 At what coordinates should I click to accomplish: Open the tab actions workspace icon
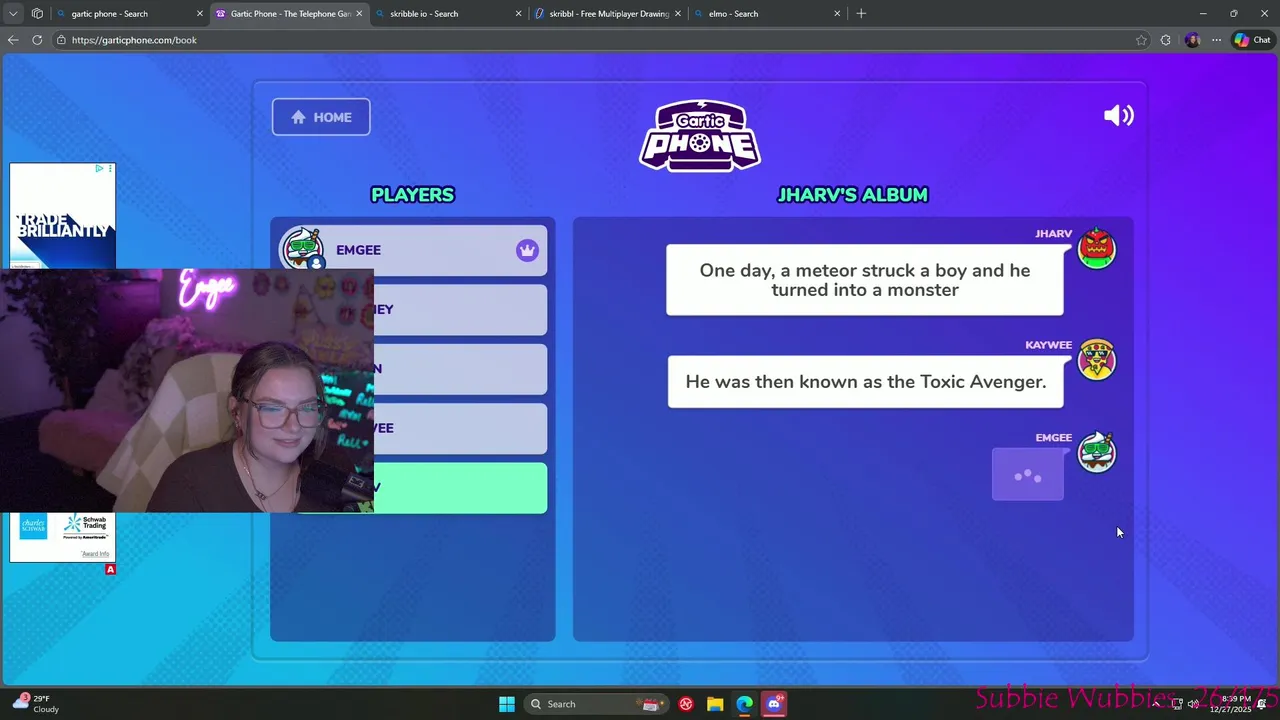(x=37, y=14)
